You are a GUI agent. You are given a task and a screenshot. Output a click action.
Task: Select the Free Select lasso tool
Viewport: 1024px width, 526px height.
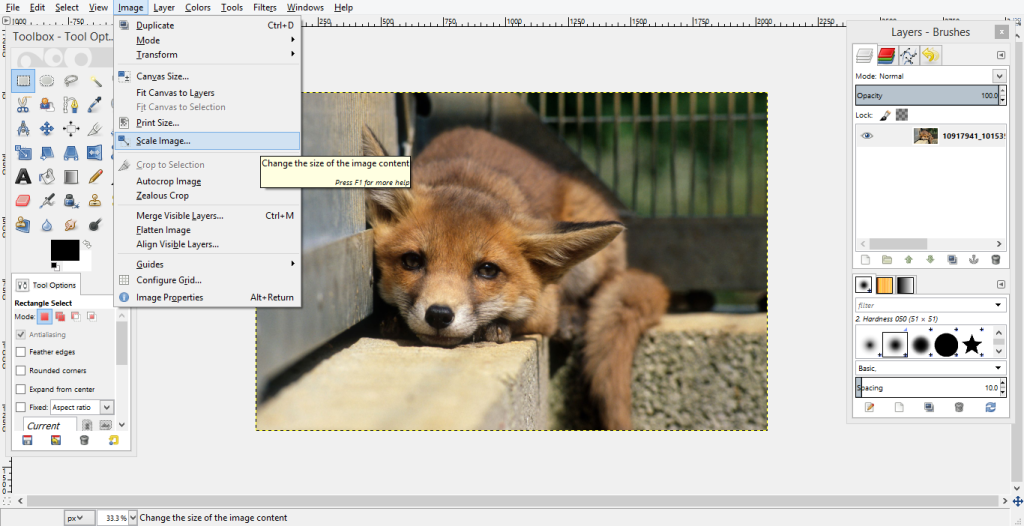[x=71, y=81]
